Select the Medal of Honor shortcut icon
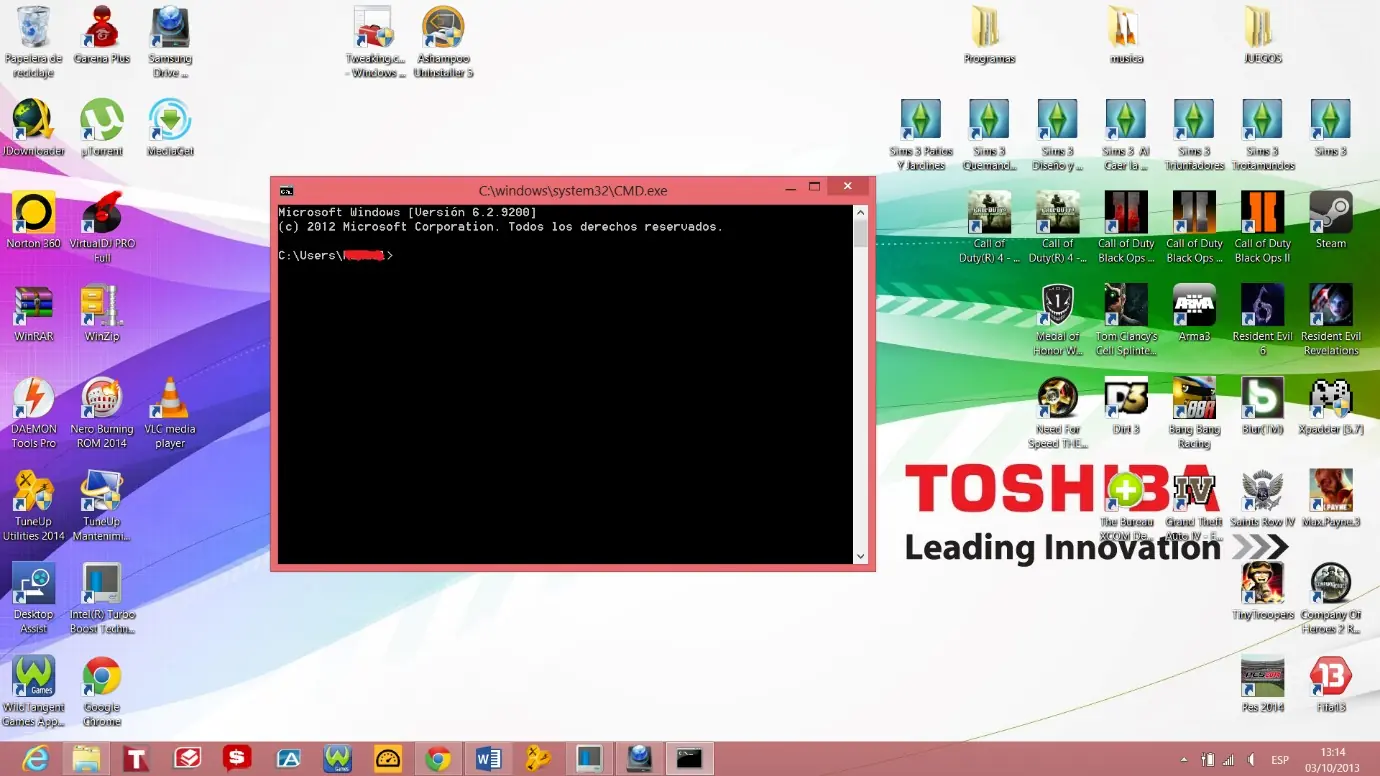The width and height of the screenshot is (1380, 776). [x=1057, y=320]
